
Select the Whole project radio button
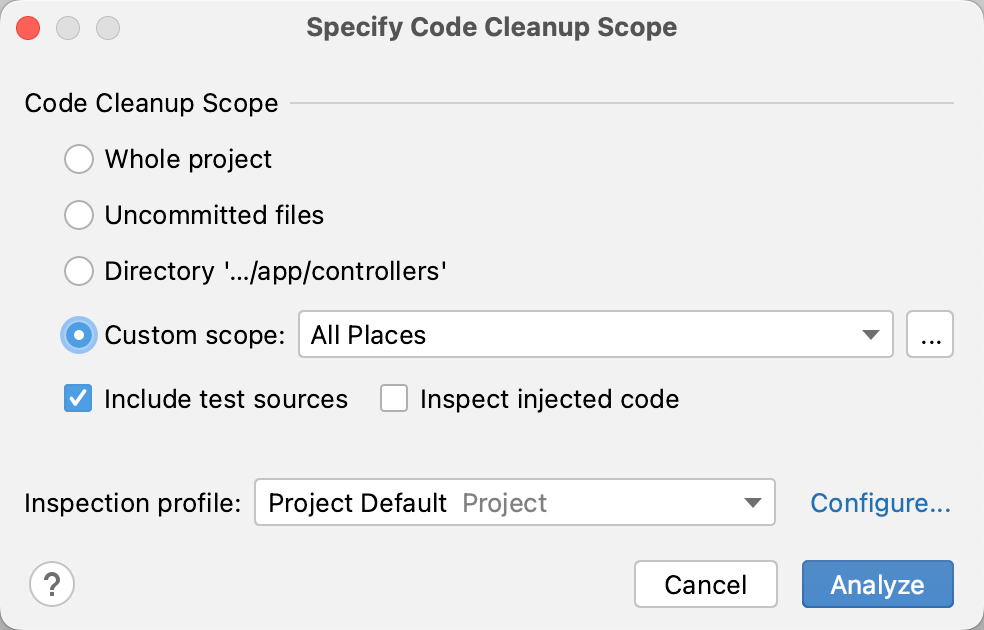pos(79,159)
